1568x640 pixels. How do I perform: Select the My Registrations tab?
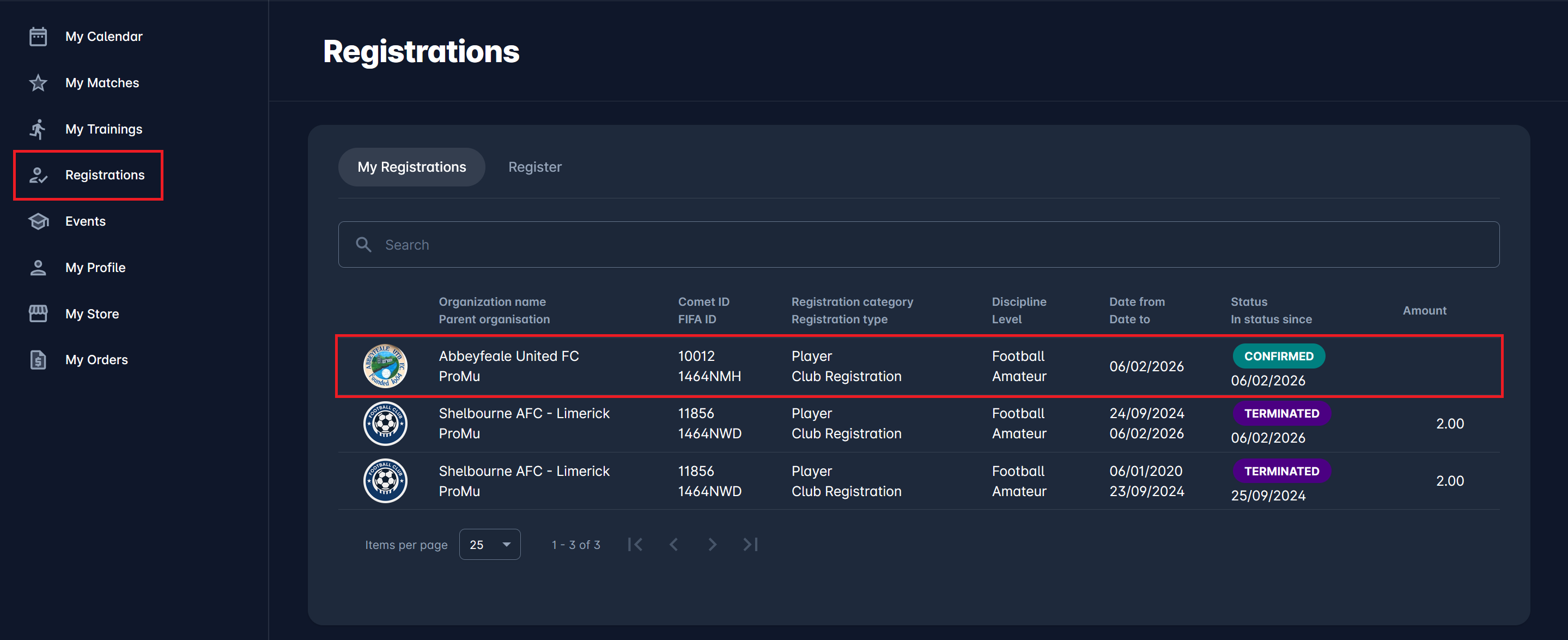(x=411, y=167)
